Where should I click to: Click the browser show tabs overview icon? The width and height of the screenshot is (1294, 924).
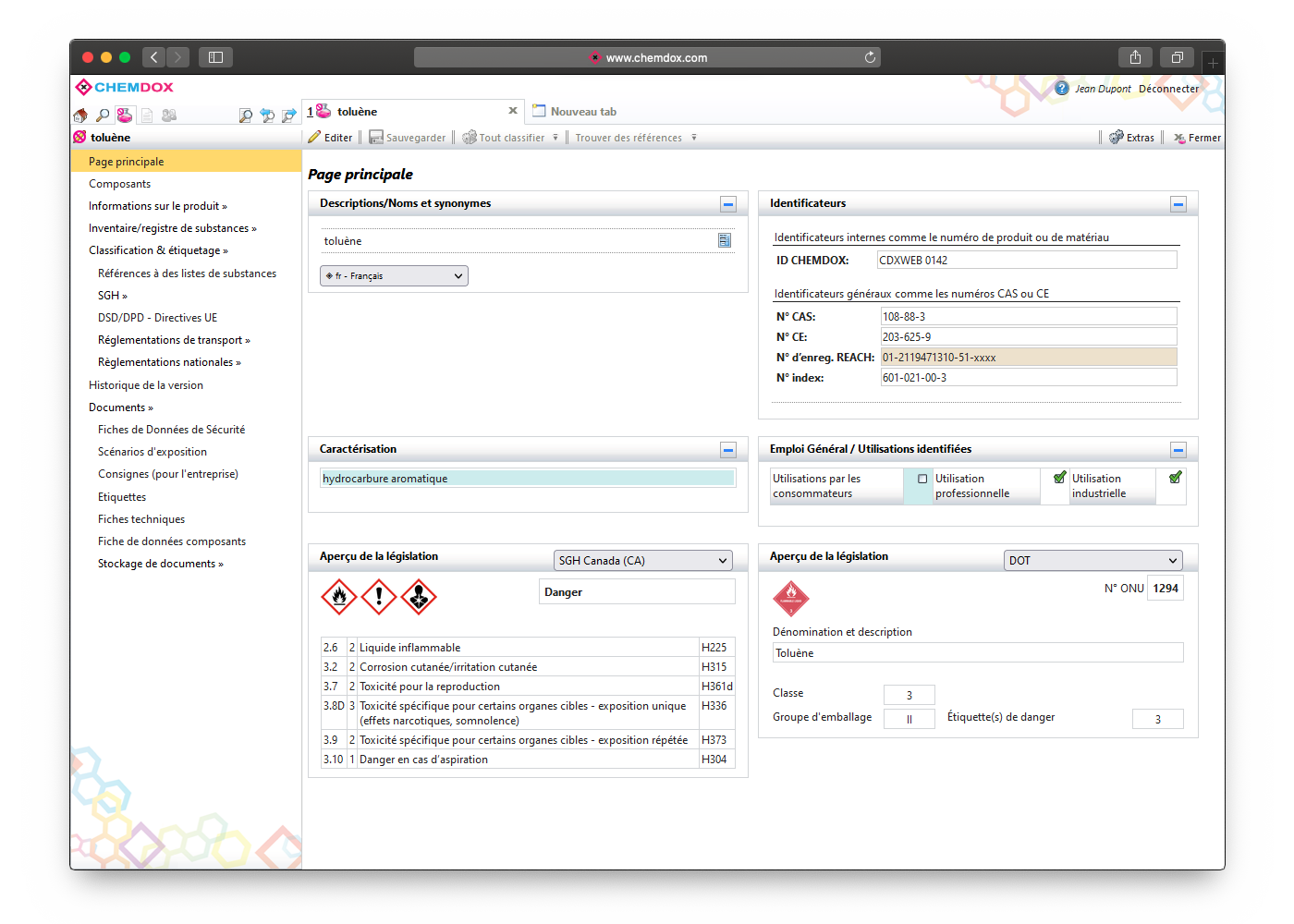coord(1177,57)
